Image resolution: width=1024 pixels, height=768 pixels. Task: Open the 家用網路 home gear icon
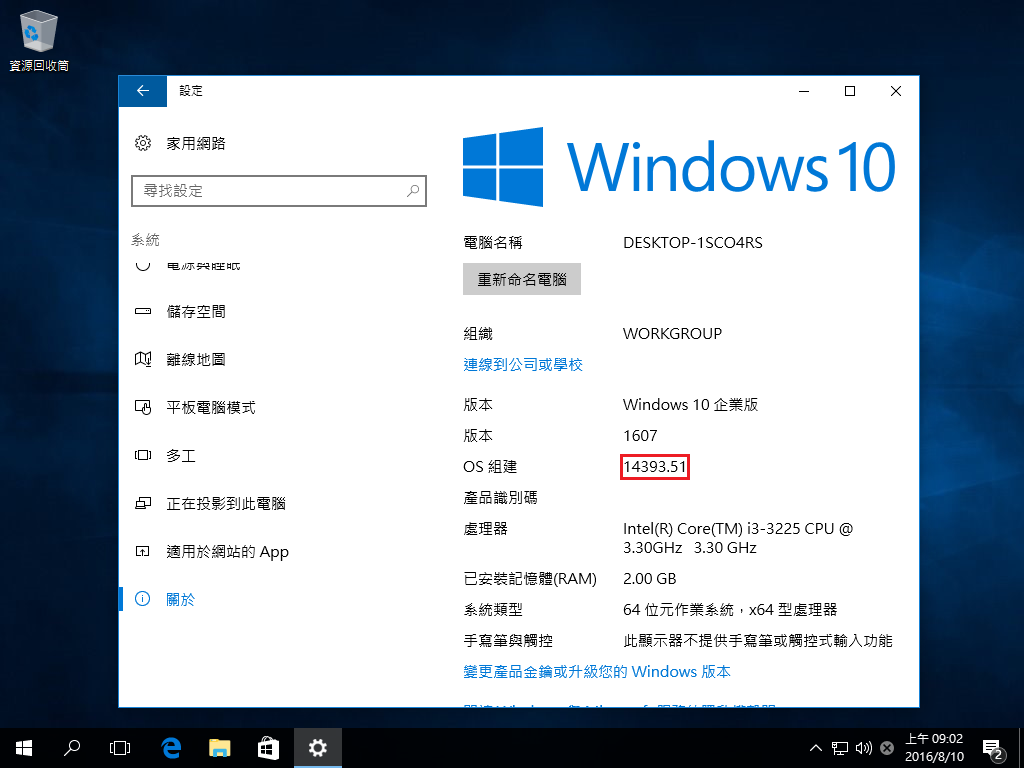pyautogui.click(x=142, y=143)
